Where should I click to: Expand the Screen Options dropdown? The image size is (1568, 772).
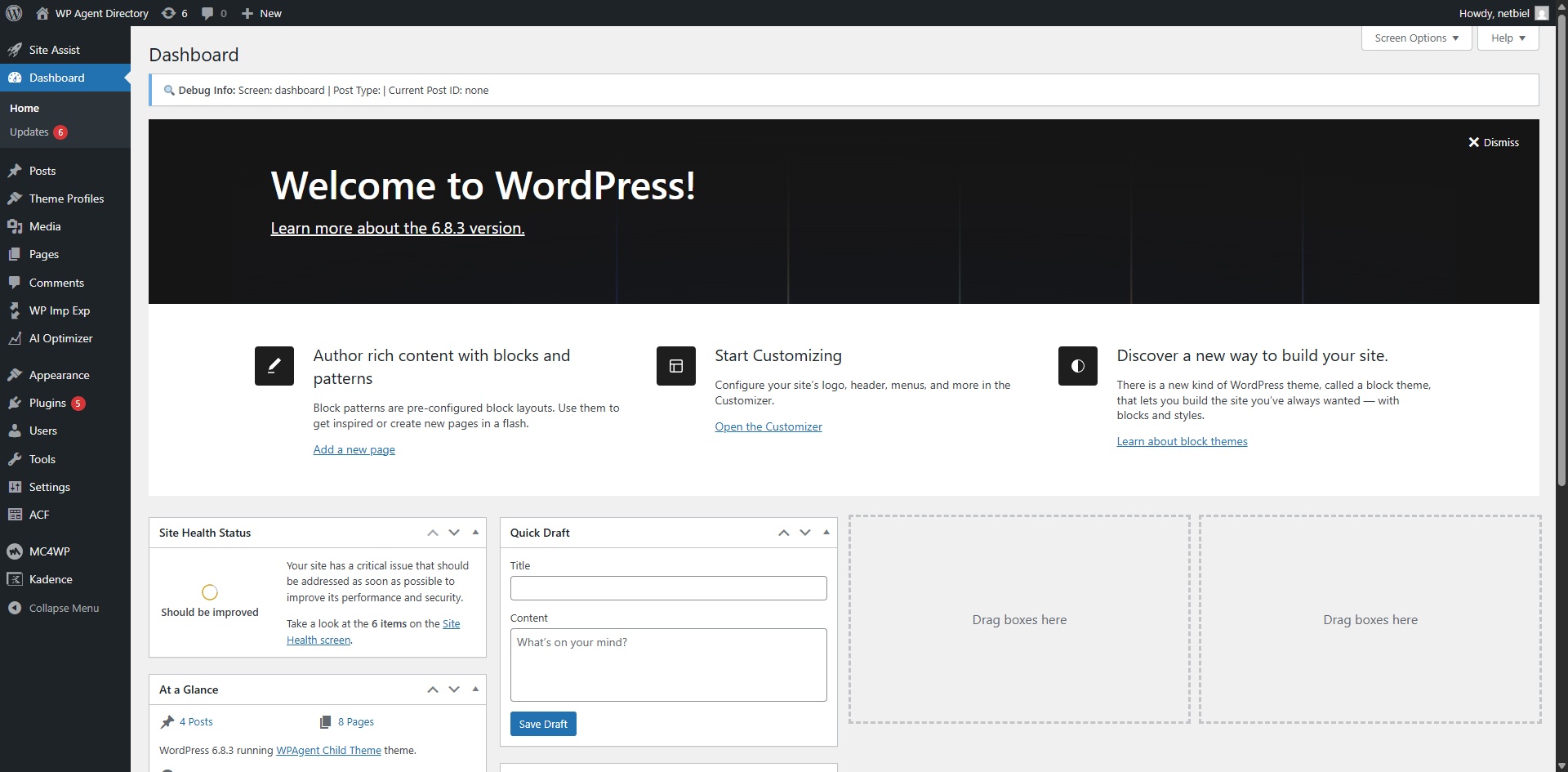(x=1416, y=38)
